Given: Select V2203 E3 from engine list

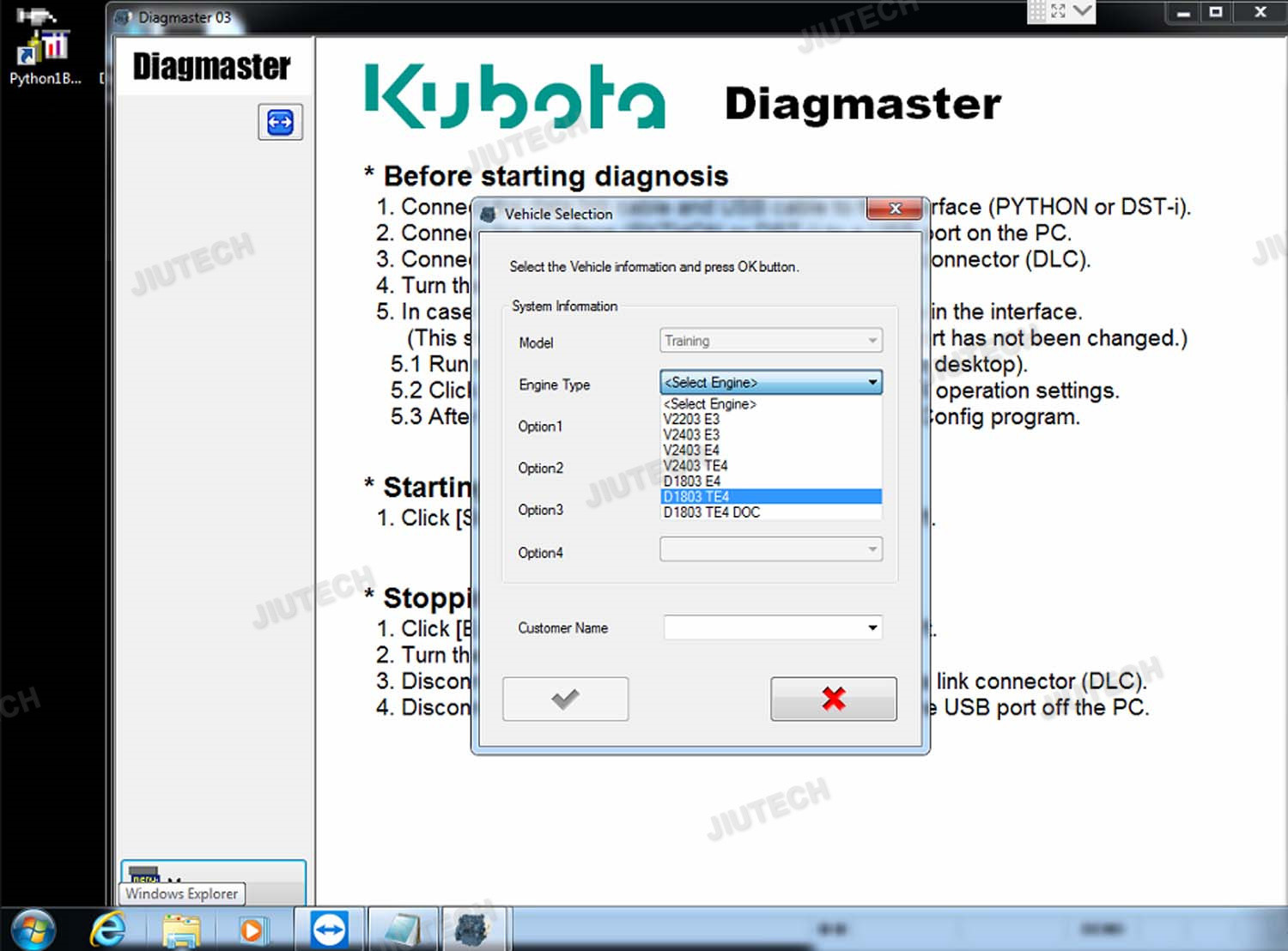Looking at the screenshot, I should tap(691, 419).
